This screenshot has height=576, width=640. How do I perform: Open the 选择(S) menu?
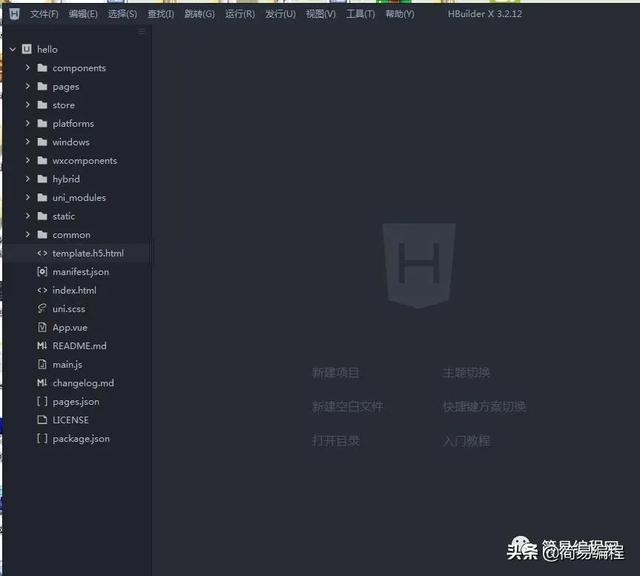[122, 14]
